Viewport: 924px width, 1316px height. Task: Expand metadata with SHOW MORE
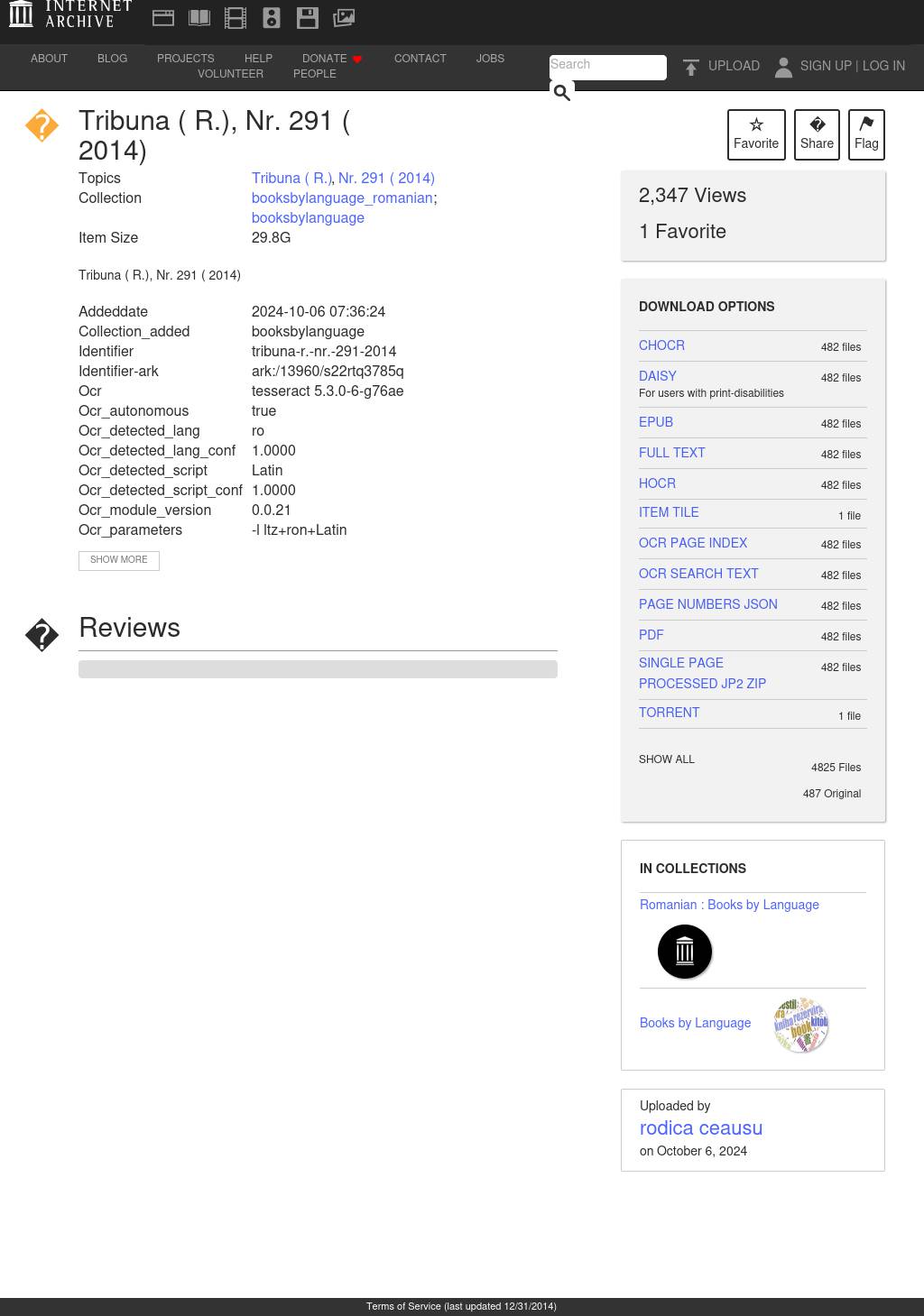119,560
